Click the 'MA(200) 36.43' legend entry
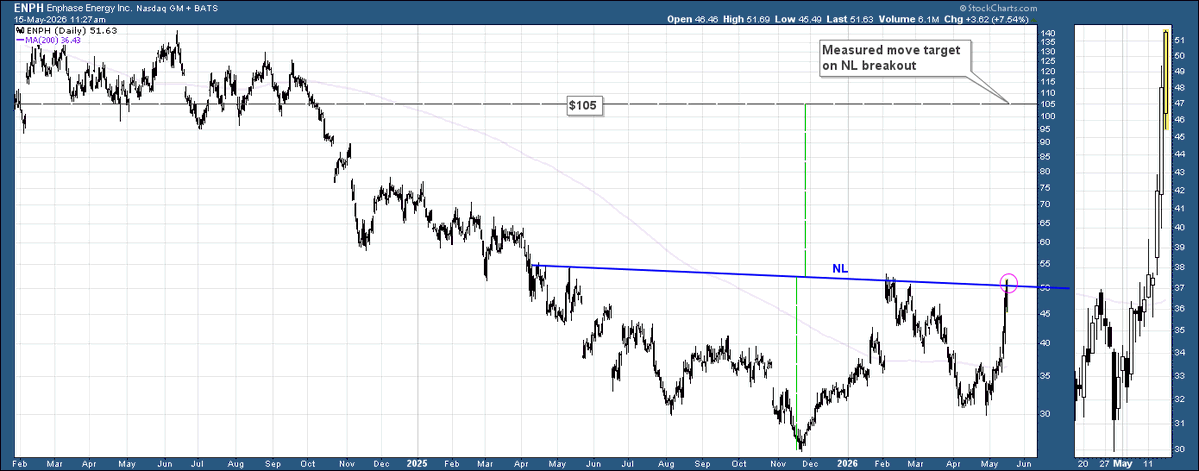The width and height of the screenshot is (1199, 471). [x=47, y=40]
